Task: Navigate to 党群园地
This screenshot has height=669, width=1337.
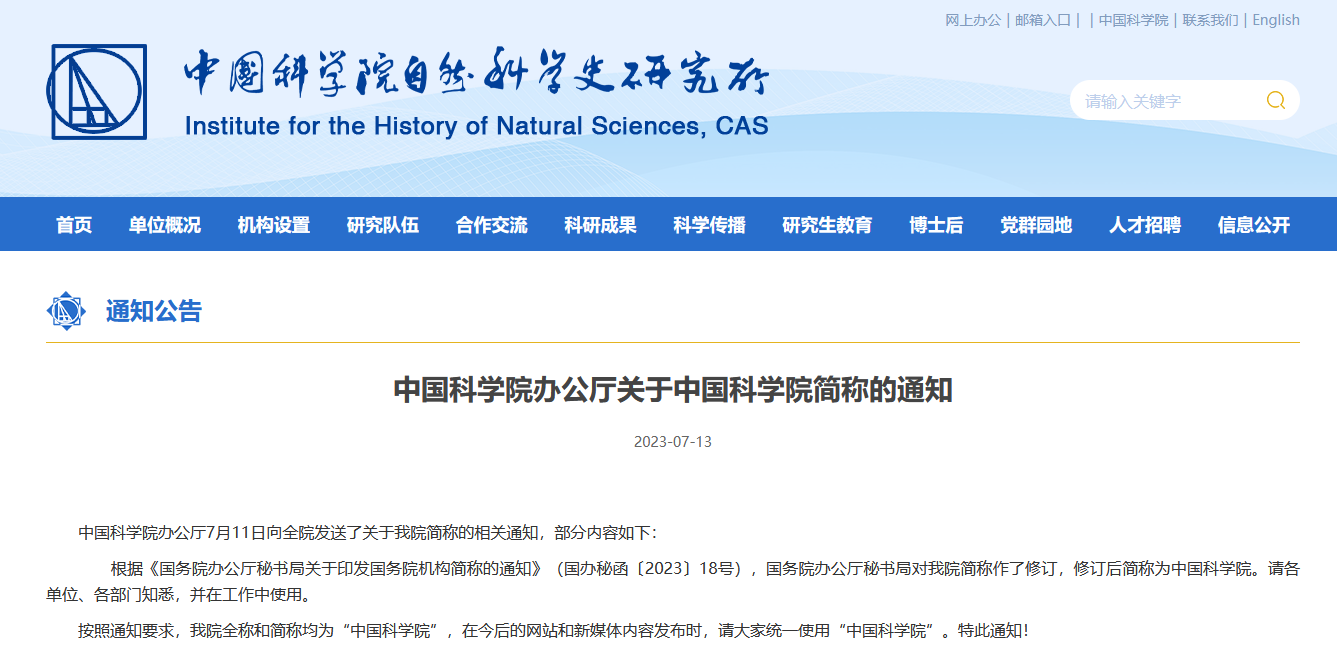Action: point(1036,225)
